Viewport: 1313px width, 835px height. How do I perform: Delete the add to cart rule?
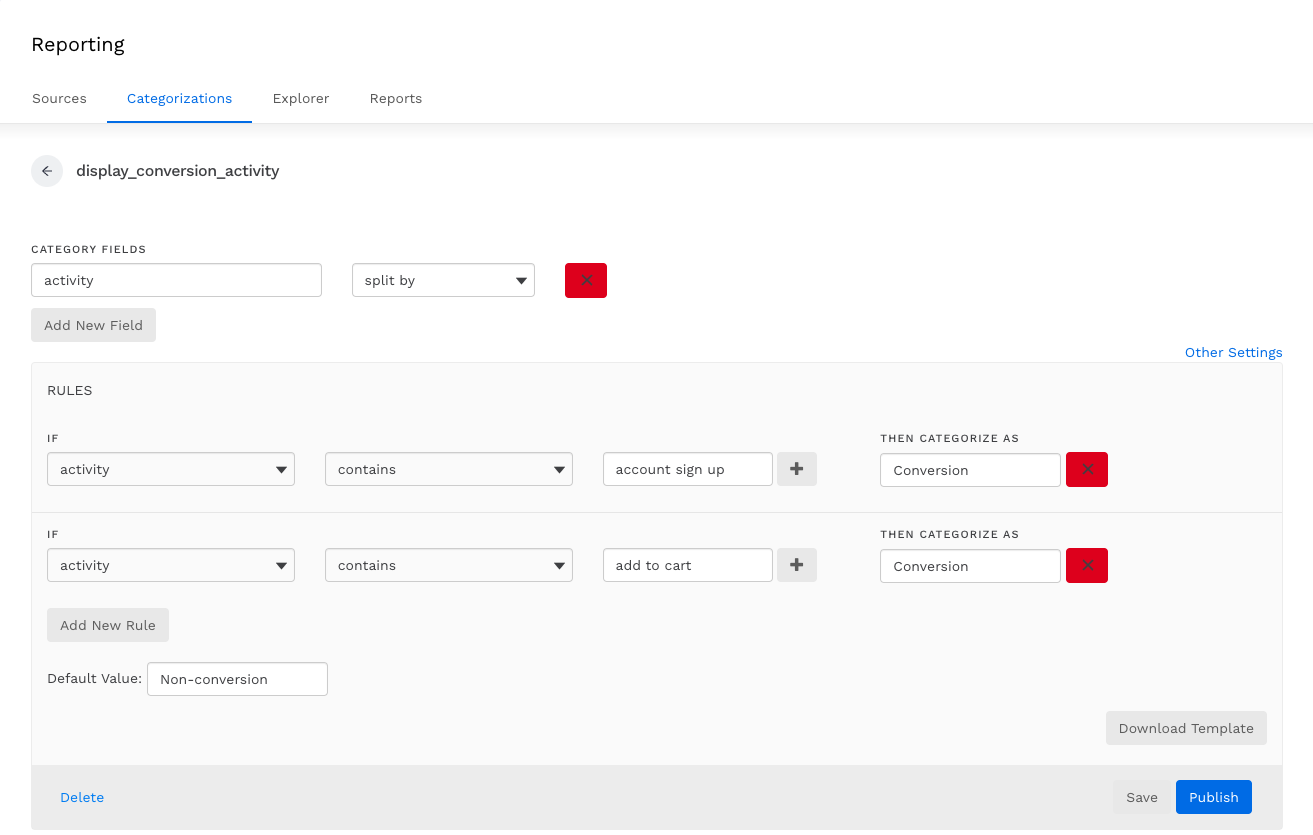tap(1087, 566)
